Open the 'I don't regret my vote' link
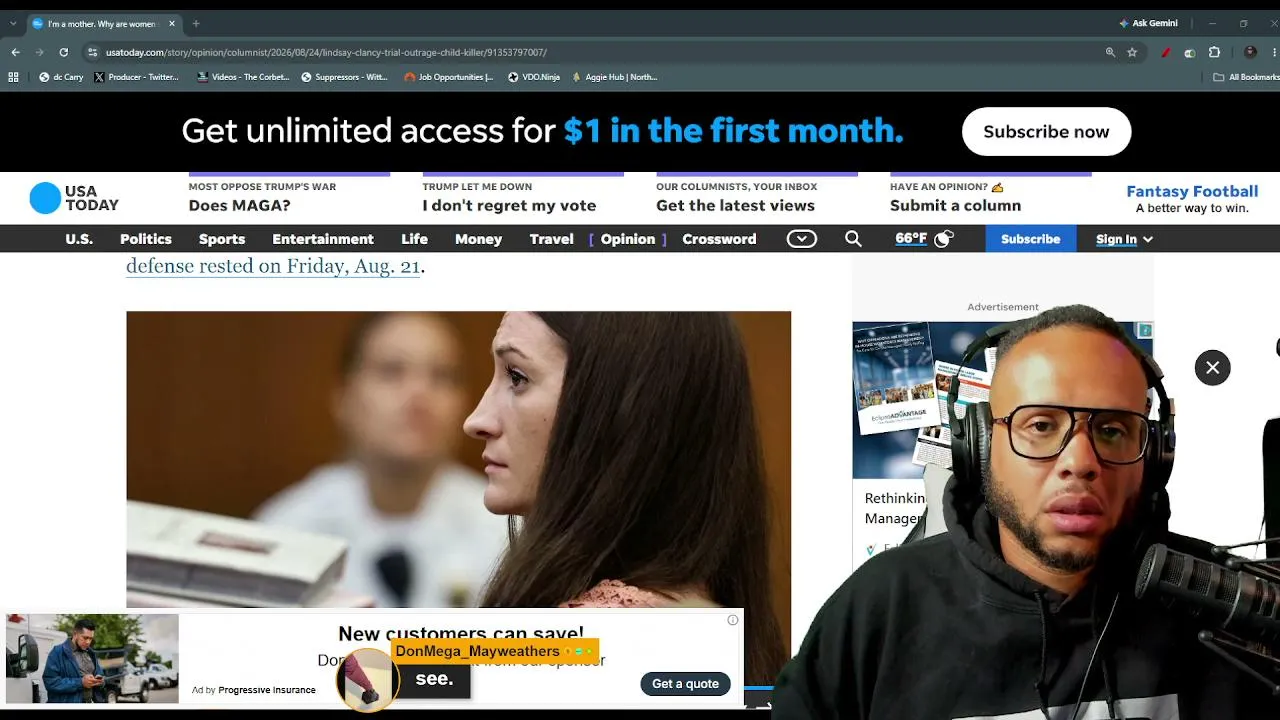Screen dimensions: 1280x720 tap(509, 205)
